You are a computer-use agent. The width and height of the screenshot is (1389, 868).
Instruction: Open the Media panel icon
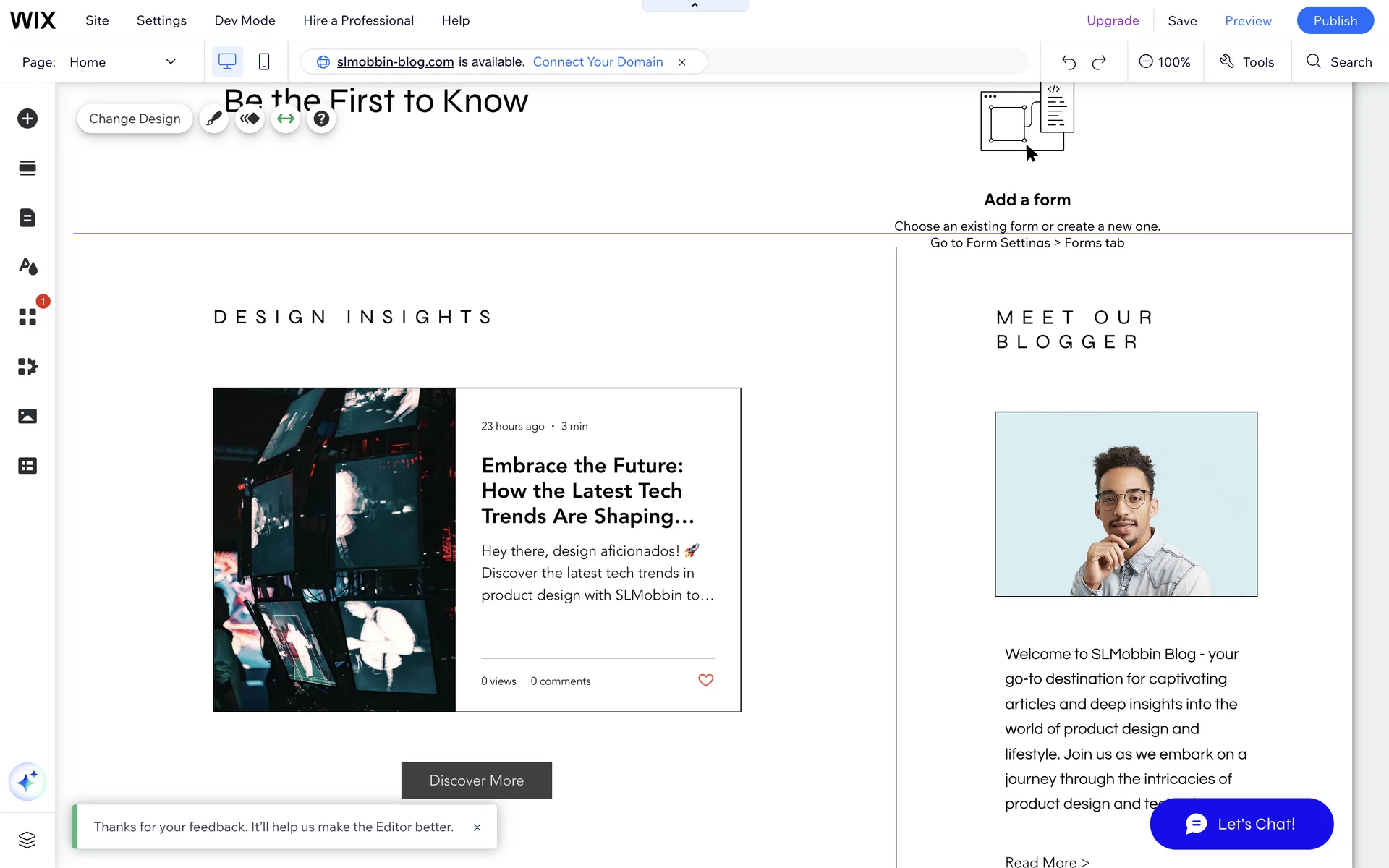coord(27,416)
